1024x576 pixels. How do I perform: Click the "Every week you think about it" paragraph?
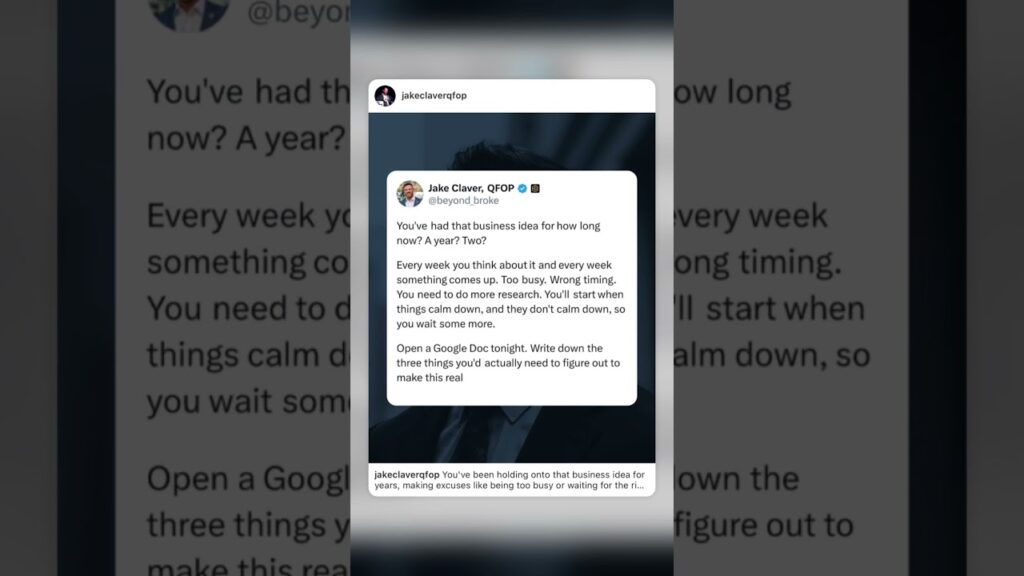pyautogui.click(x=511, y=294)
